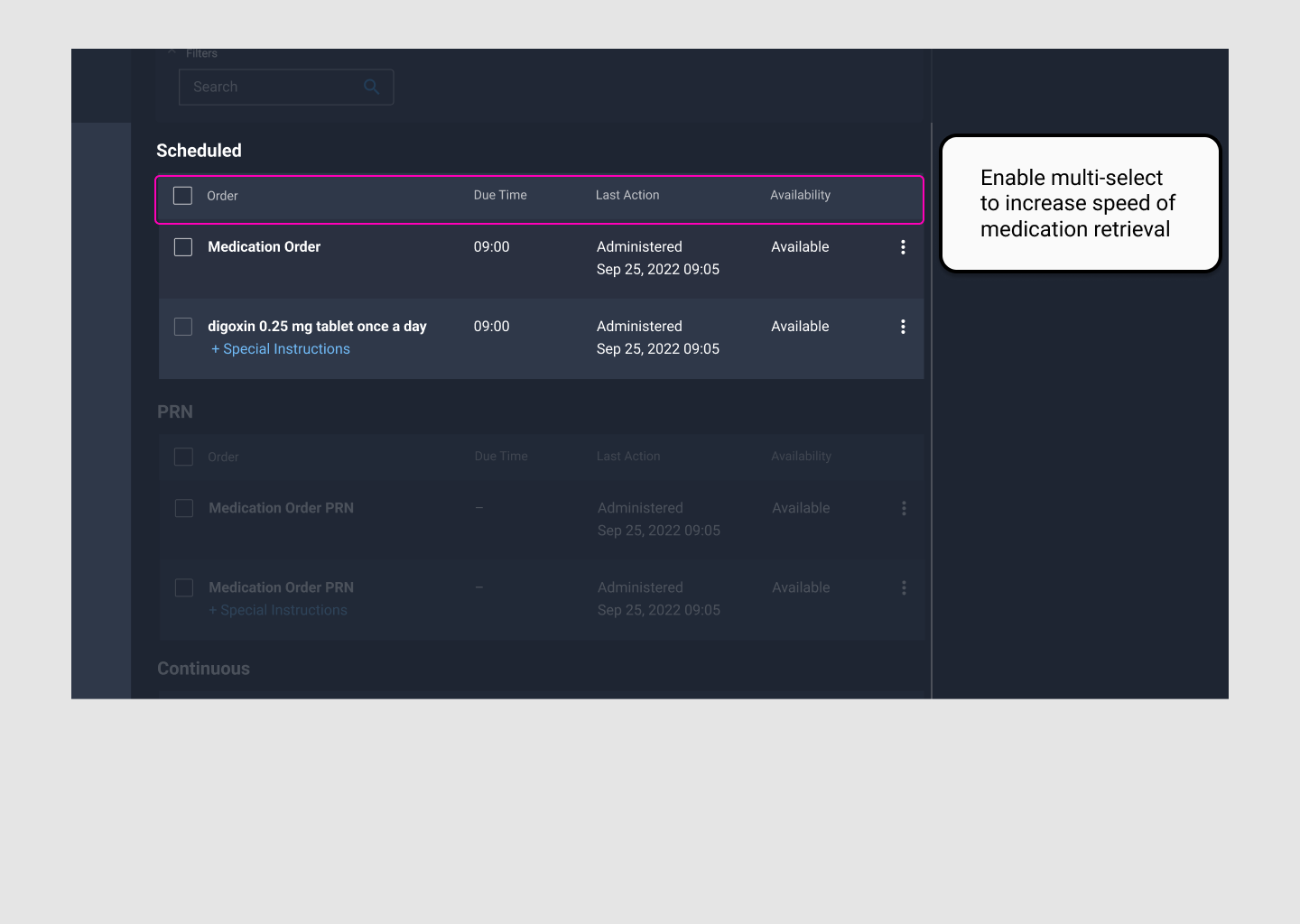Image resolution: width=1300 pixels, height=924 pixels.
Task: Click the 09:00 due time of Medication Order
Action: [492, 247]
